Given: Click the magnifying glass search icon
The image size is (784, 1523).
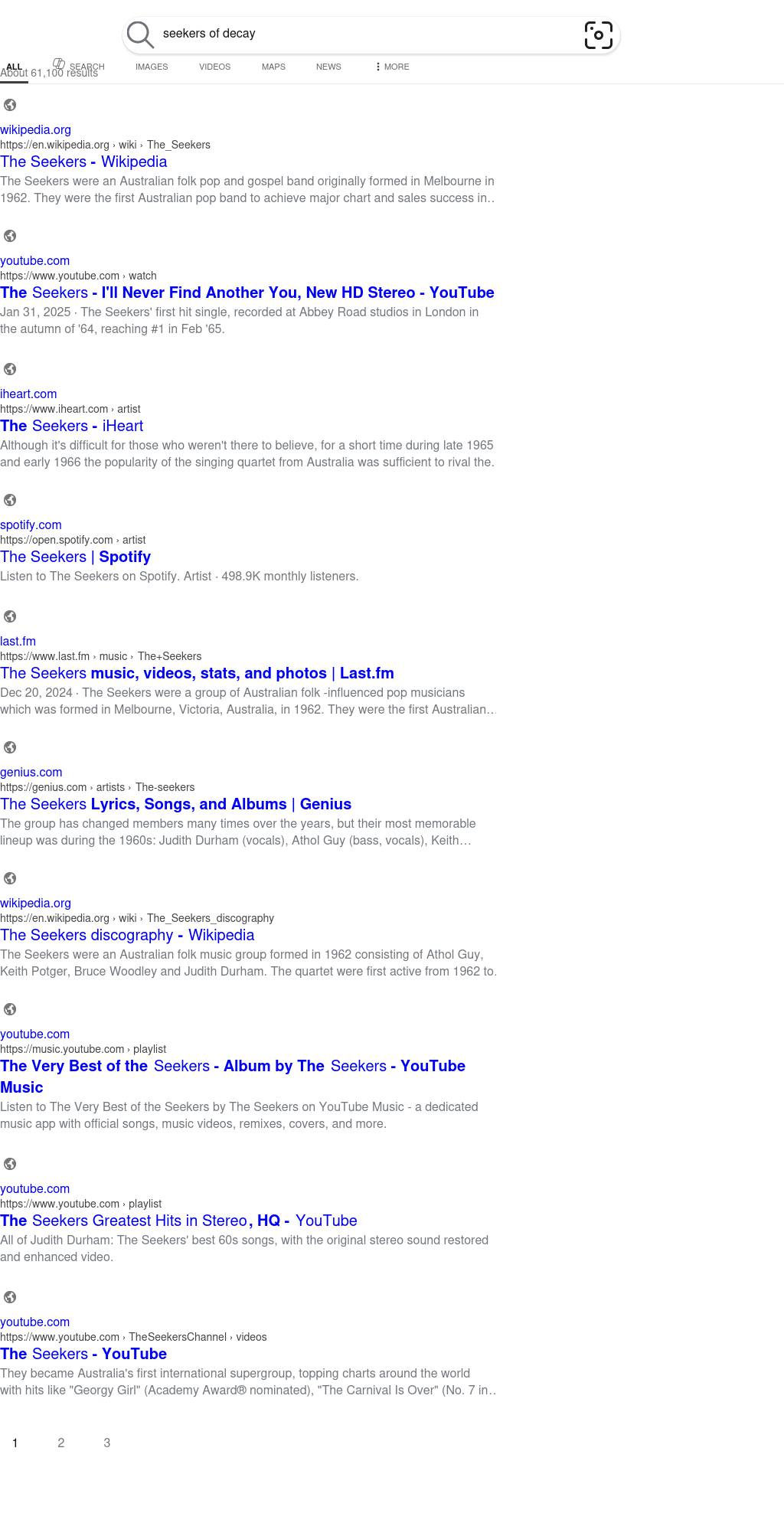Looking at the screenshot, I should pos(140,34).
